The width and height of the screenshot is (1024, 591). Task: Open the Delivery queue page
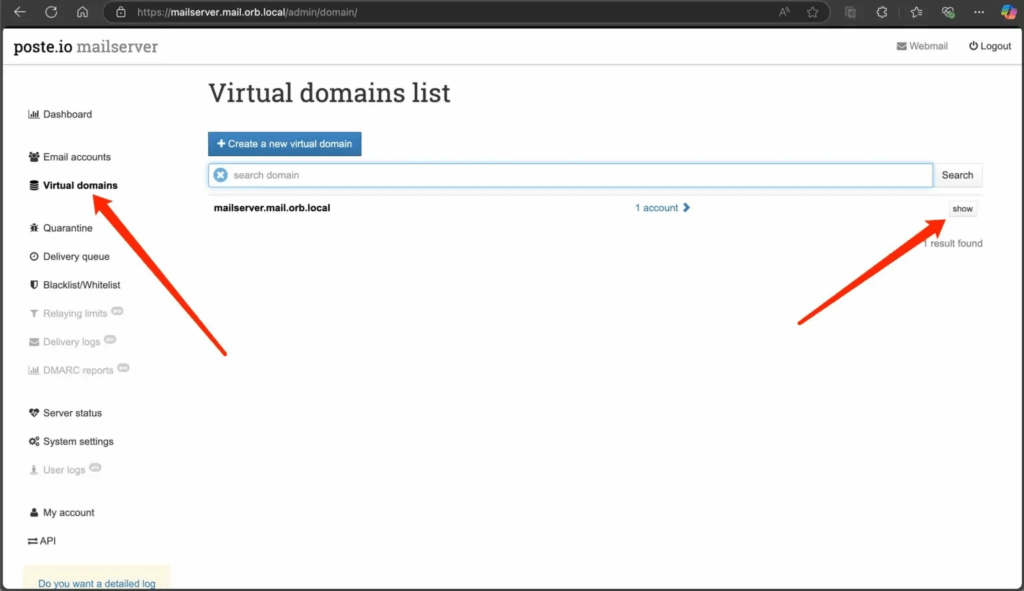coord(76,257)
